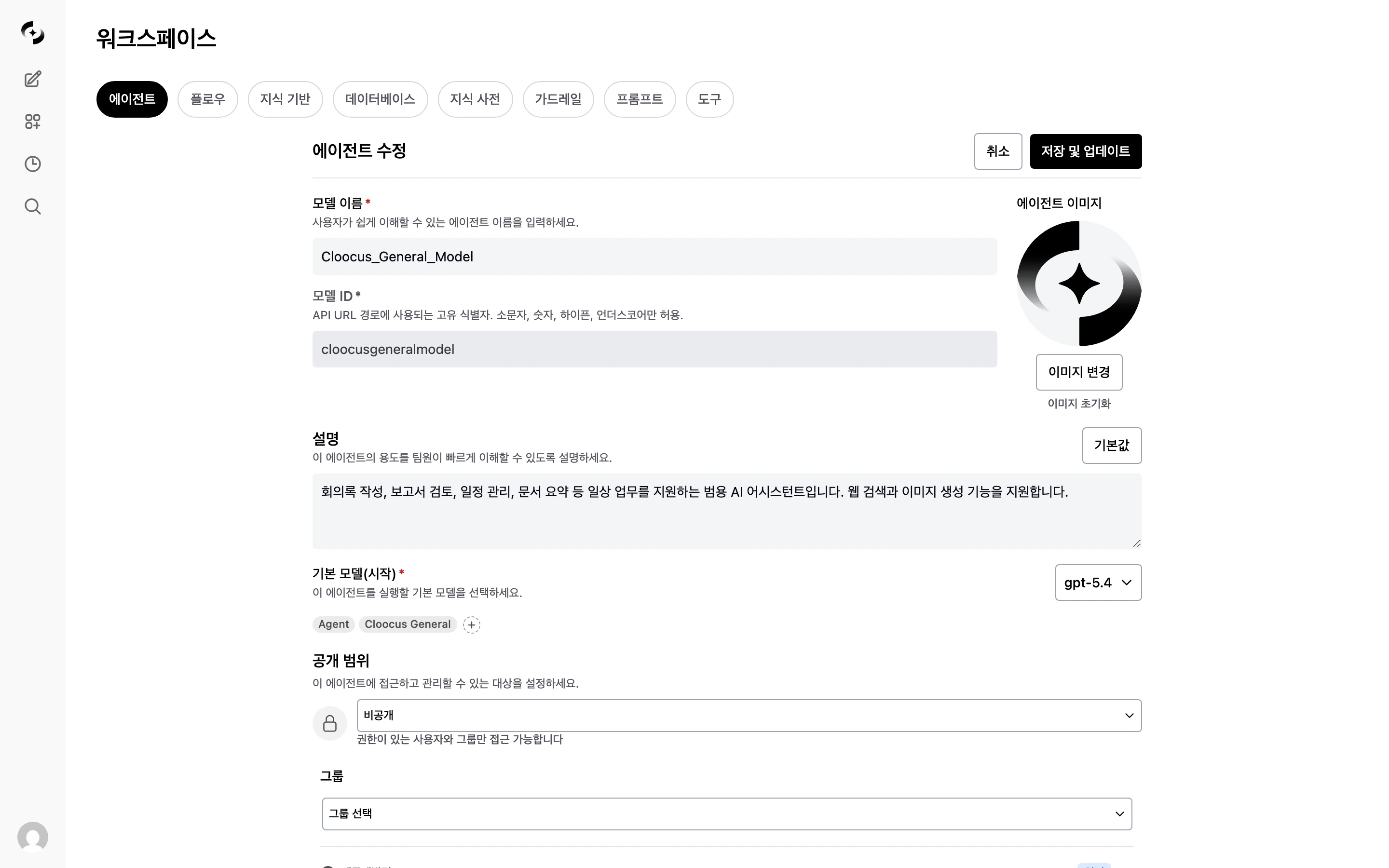Image resolution: width=1389 pixels, height=868 pixels.
Task: Add a new tag with the plus icon
Action: pyautogui.click(x=471, y=624)
